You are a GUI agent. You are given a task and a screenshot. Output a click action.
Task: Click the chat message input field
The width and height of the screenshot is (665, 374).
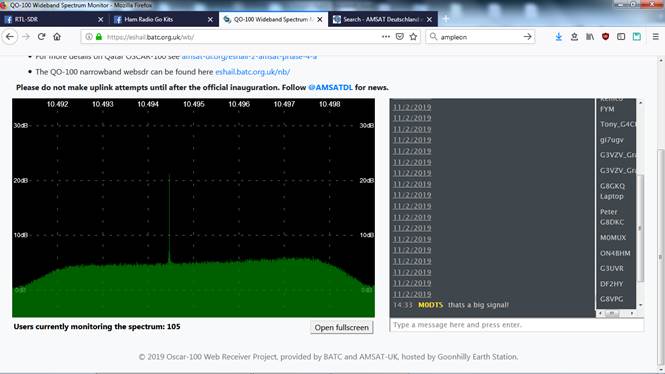coord(517,325)
